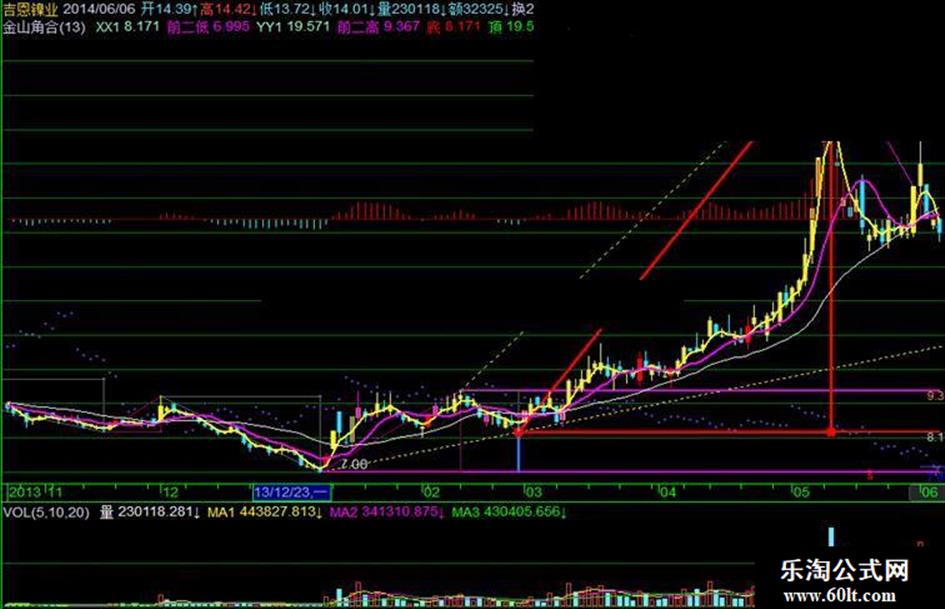Click the stock name 吉恩镍业
The width and height of the screenshot is (945, 609).
(30, 9)
